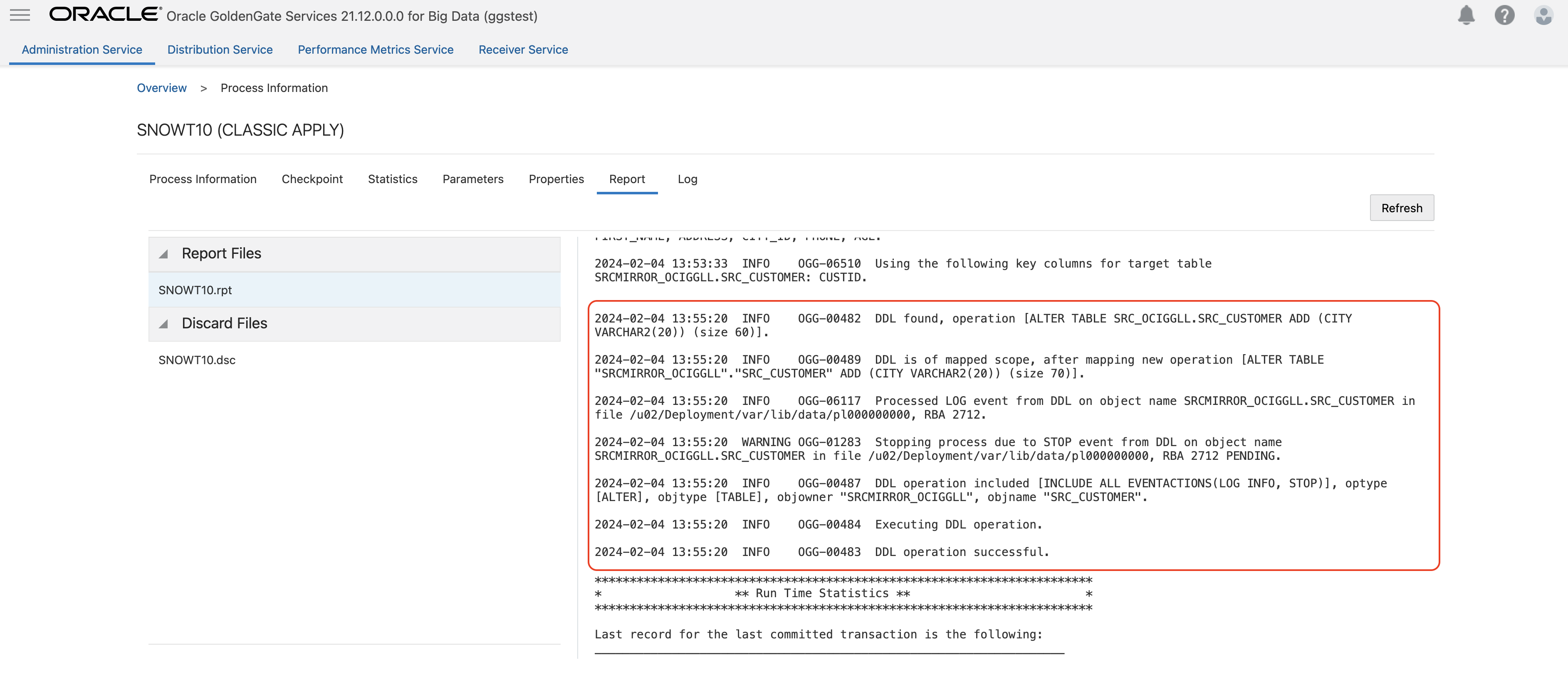
Task: View the Statistics tab
Action: [392, 179]
